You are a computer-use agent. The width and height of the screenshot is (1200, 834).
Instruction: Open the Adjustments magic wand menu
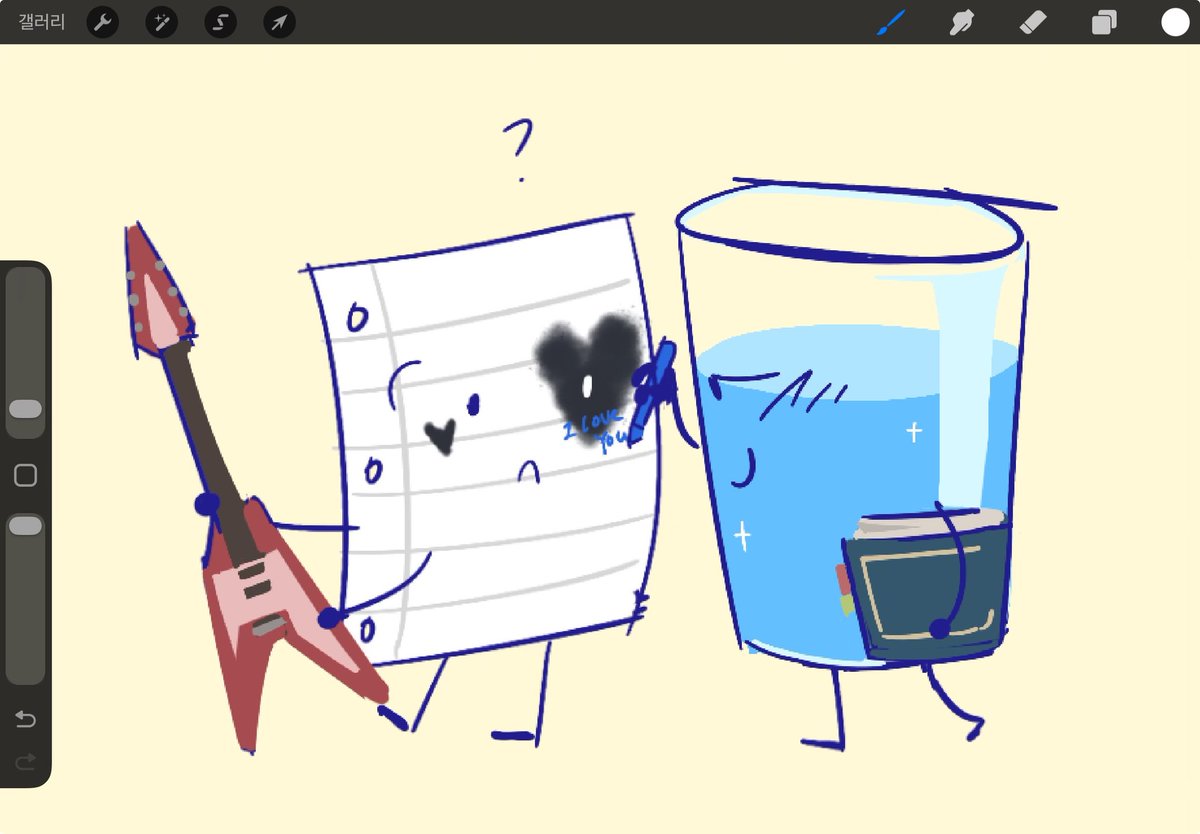coord(161,22)
